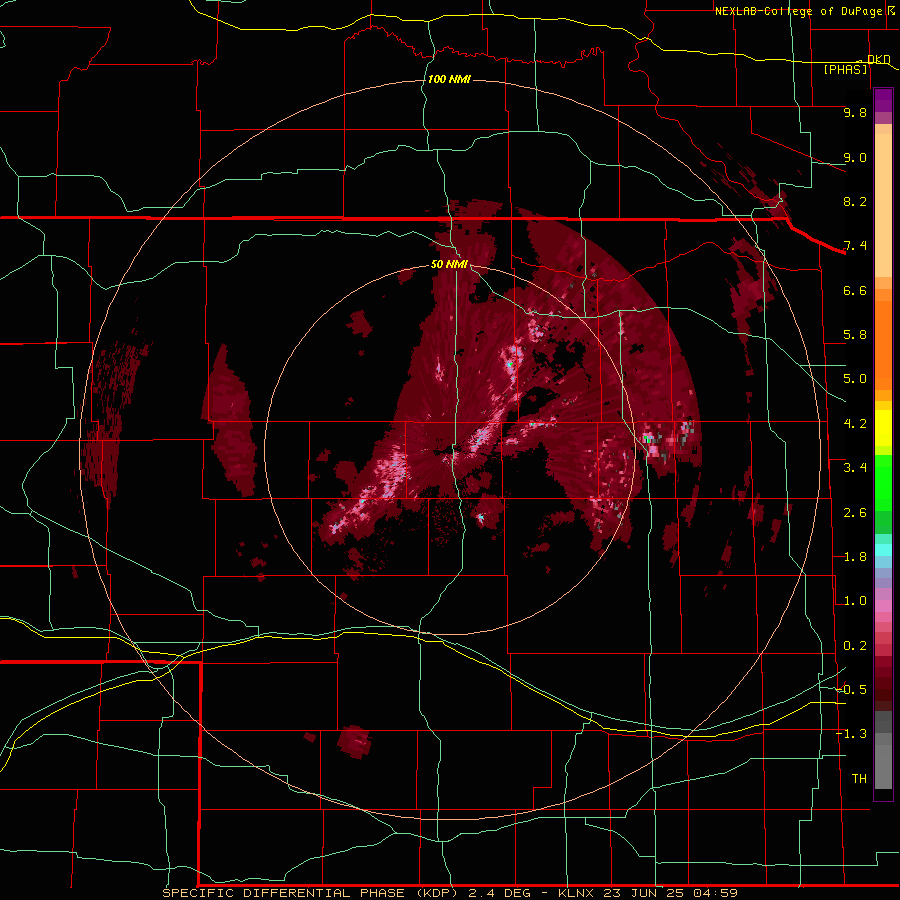The width and height of the screenshot is (900, 900).
Task: Click the 9.8 value on the color scale
Action: [x=855, y=112]
